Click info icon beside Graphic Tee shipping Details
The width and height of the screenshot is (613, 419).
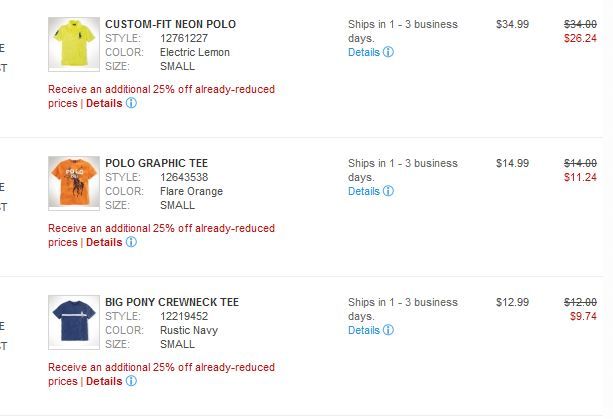388,191
